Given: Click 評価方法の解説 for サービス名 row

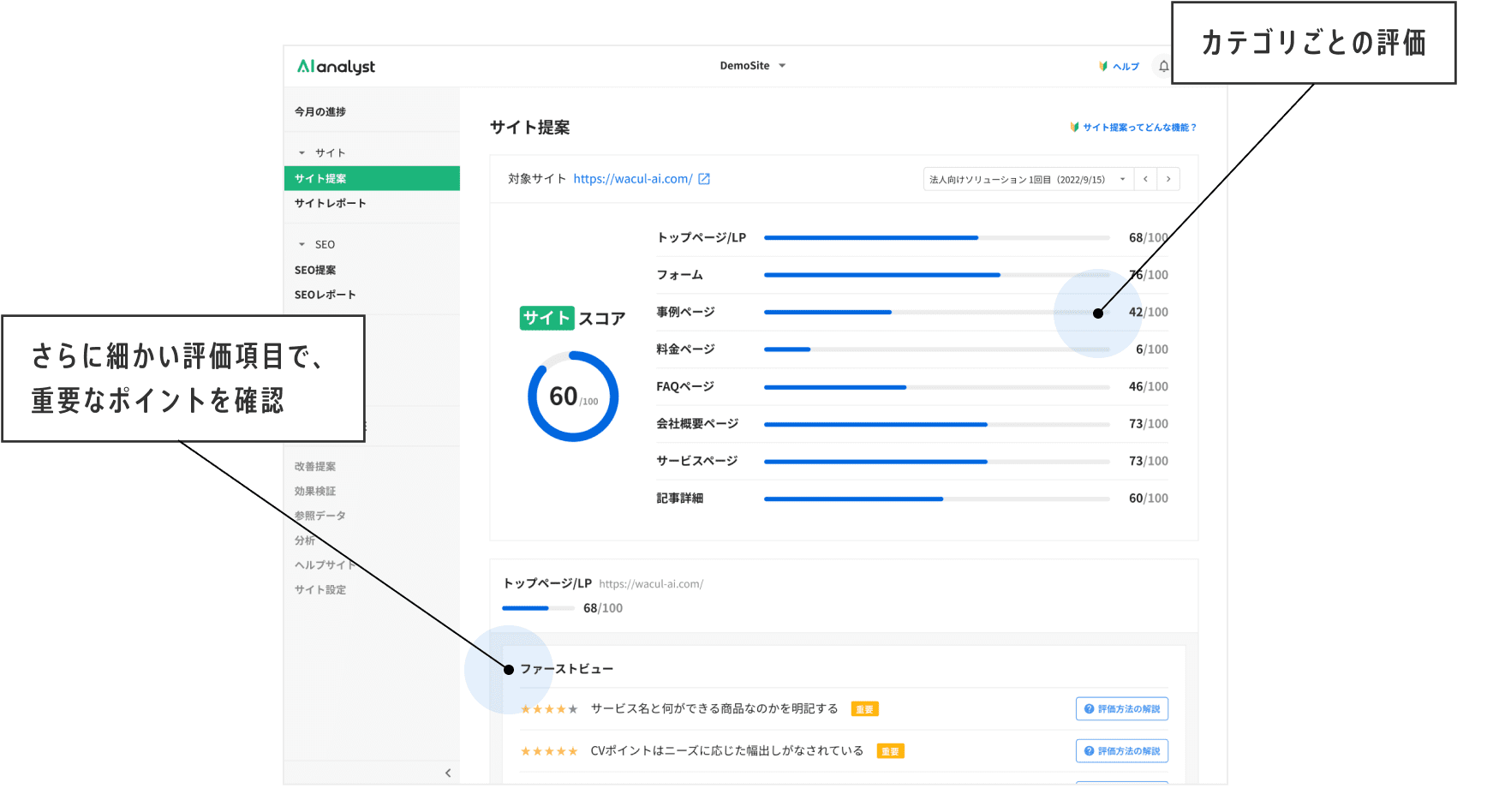Looking at the screenshot, I should pyautogui.click(x=1122, y=709).
